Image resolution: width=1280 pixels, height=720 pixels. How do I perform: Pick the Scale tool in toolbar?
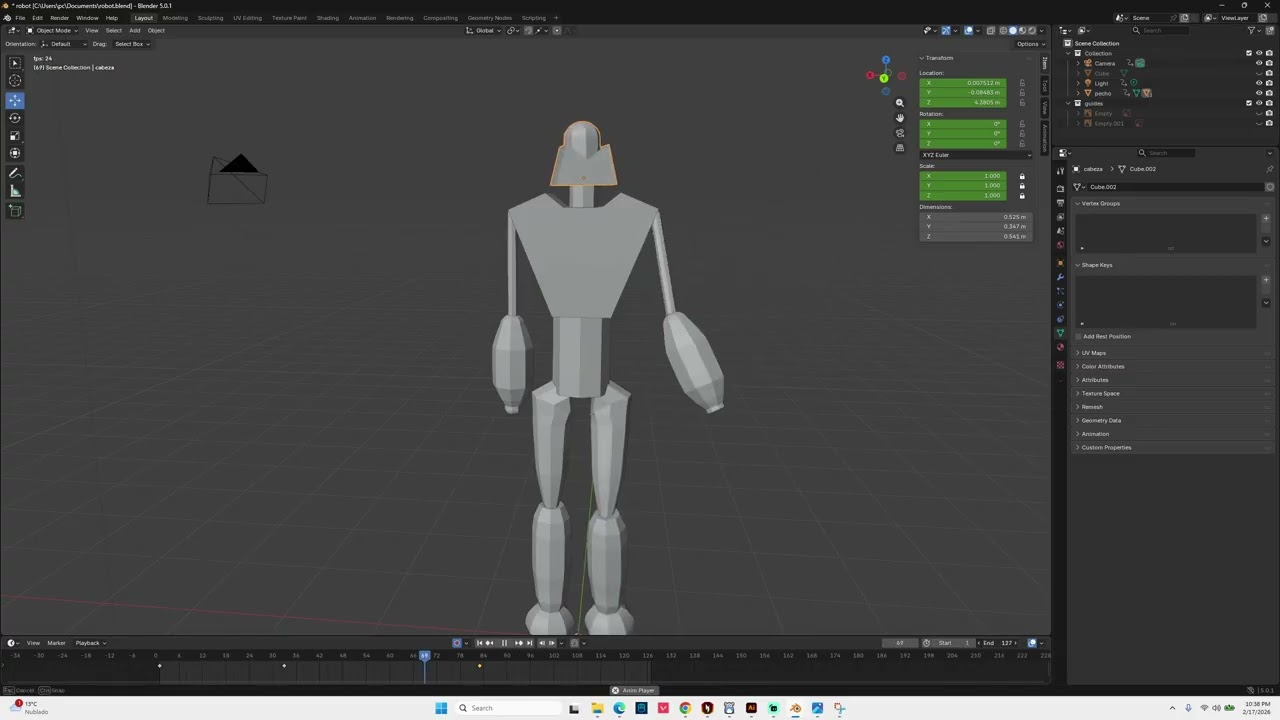tap(15, 136)
